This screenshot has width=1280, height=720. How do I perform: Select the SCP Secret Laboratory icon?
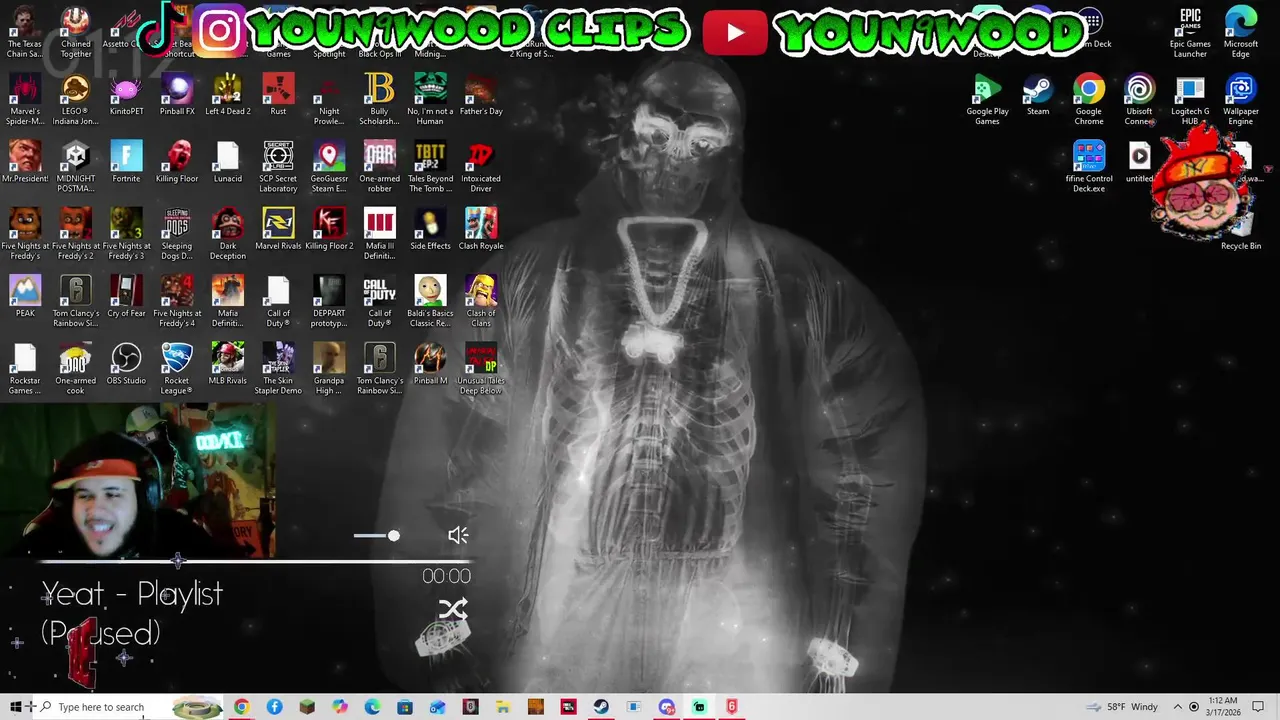278,166
